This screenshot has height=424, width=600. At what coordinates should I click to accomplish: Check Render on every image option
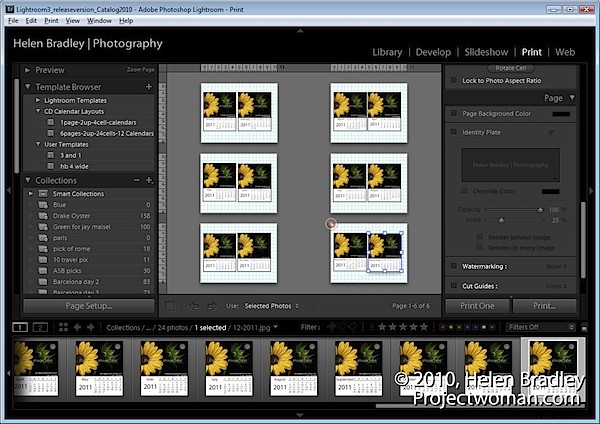click(479, 248)
